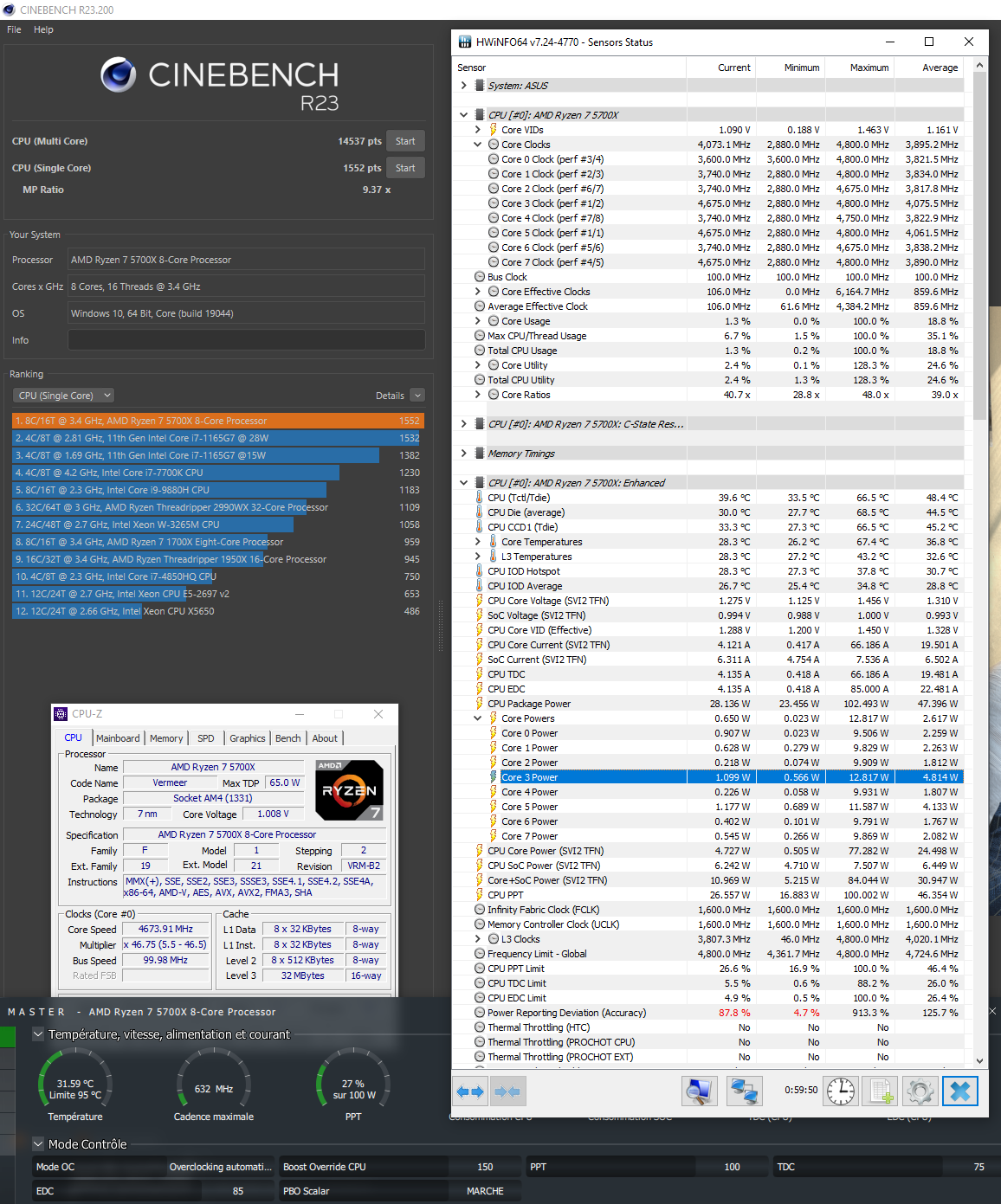Start the CPU (Single Core) benchmark
Screen dimensions: 1001x1204
click(405, 168)
